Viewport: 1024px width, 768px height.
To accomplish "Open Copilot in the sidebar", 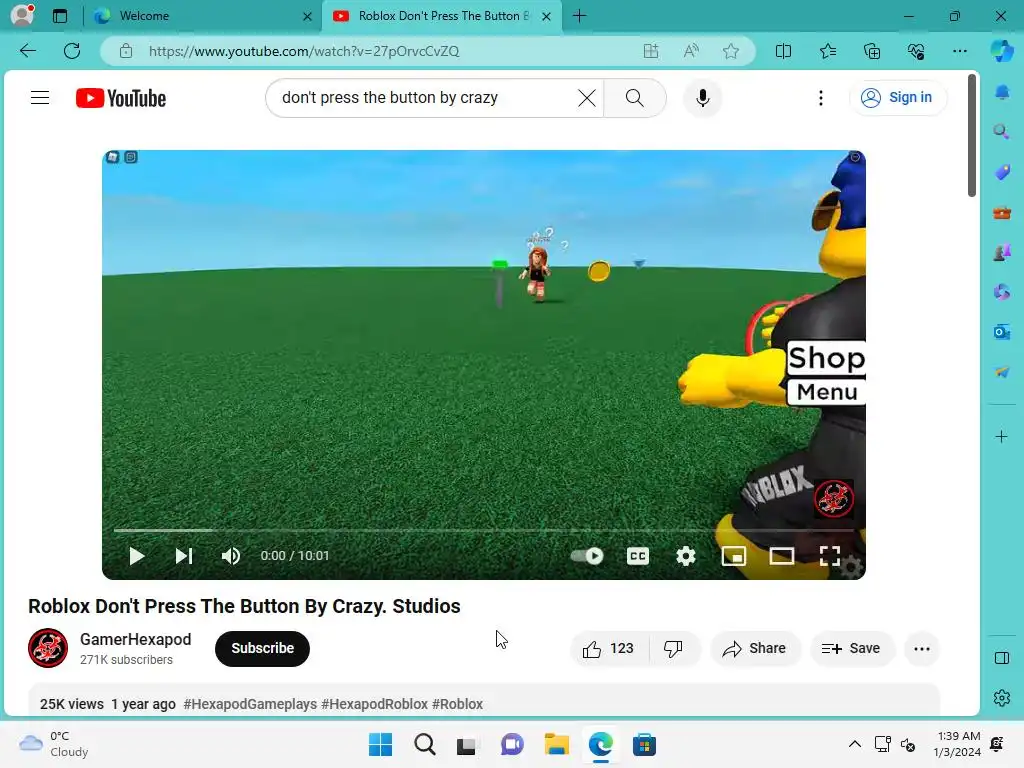I will (1002, 51).
